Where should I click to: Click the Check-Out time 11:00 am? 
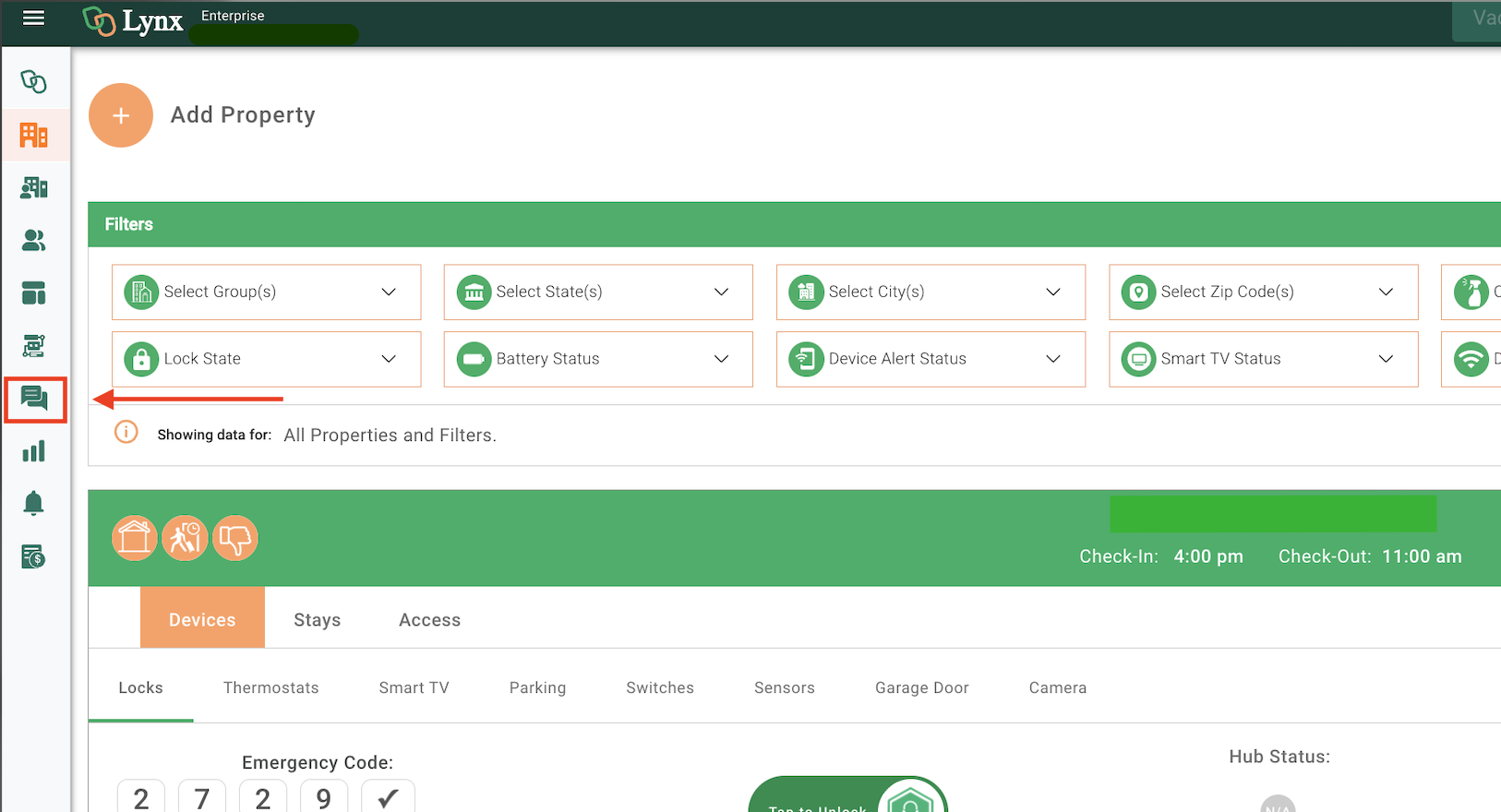pyautogui.click(x=1422, y=556)
